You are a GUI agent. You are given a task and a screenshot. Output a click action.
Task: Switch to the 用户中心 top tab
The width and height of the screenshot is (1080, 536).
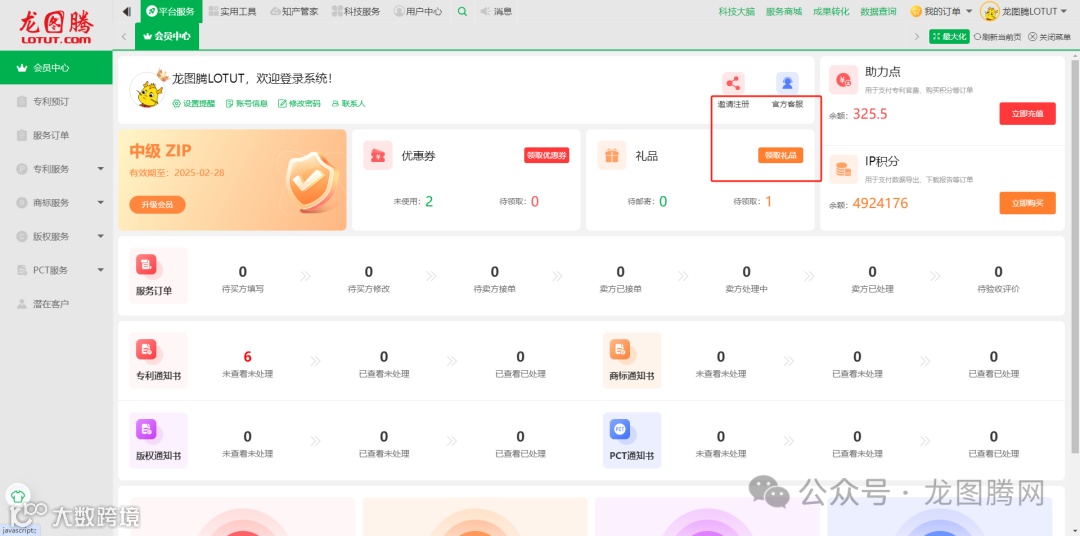[x=418, y=11]
